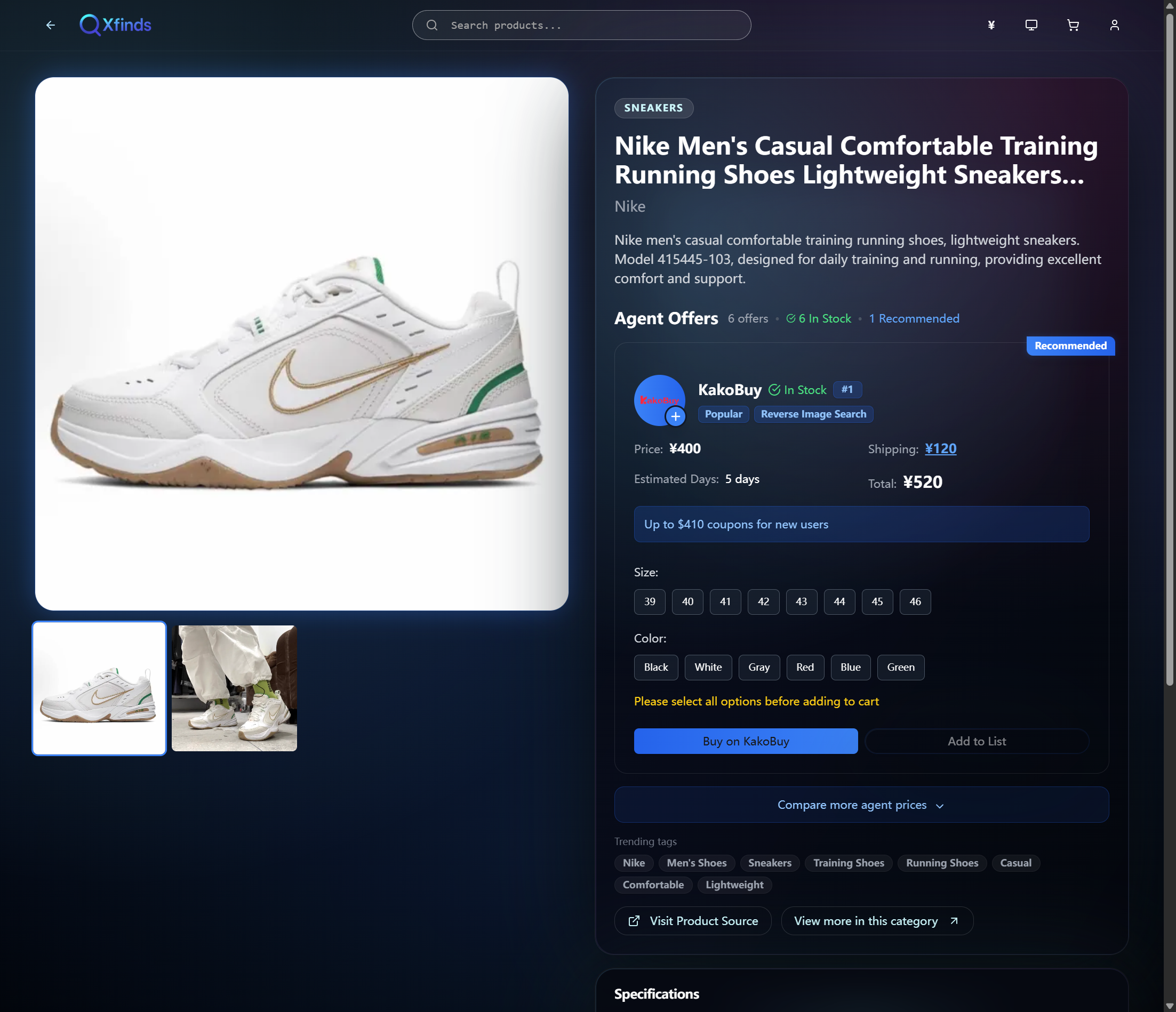
Task: Open the shopping cart
Action: tap(1073, 25)
